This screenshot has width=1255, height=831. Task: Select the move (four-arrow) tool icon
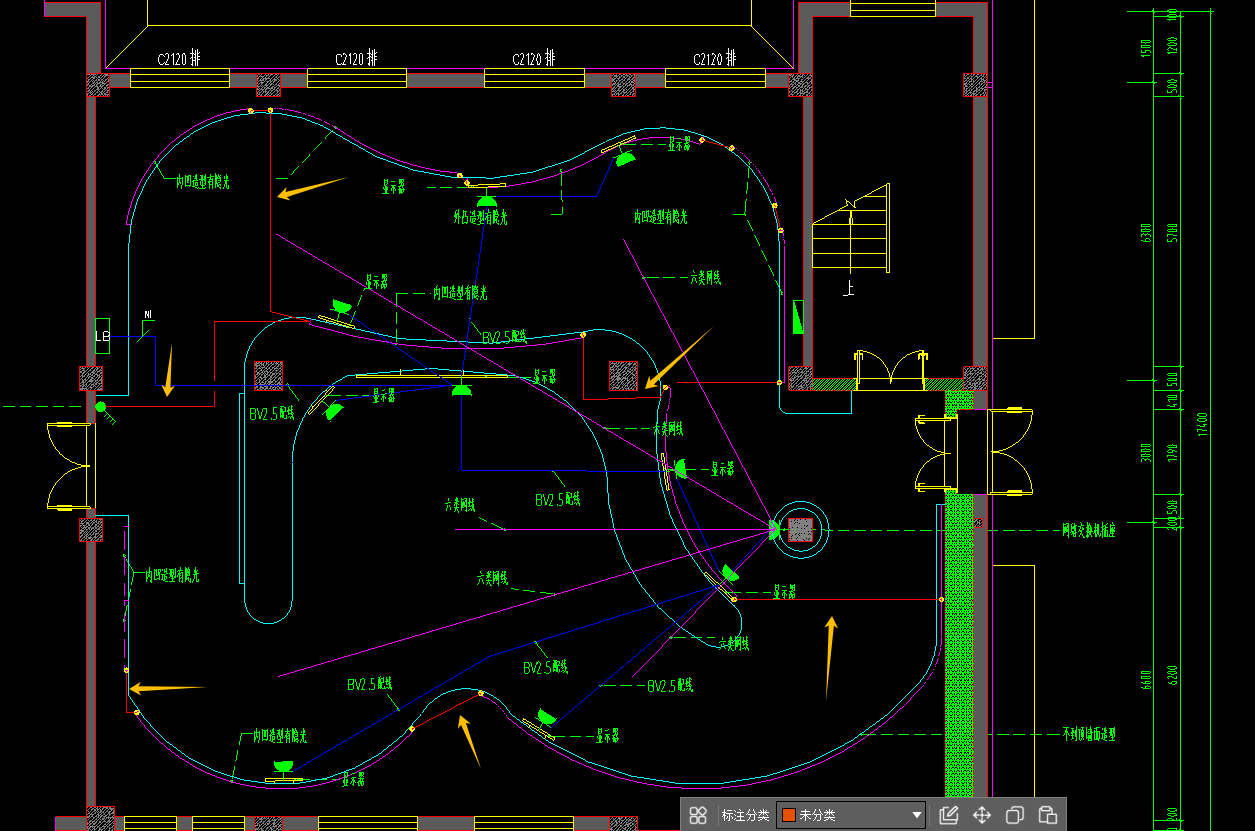pyautogui.click(x=982, y=815)
